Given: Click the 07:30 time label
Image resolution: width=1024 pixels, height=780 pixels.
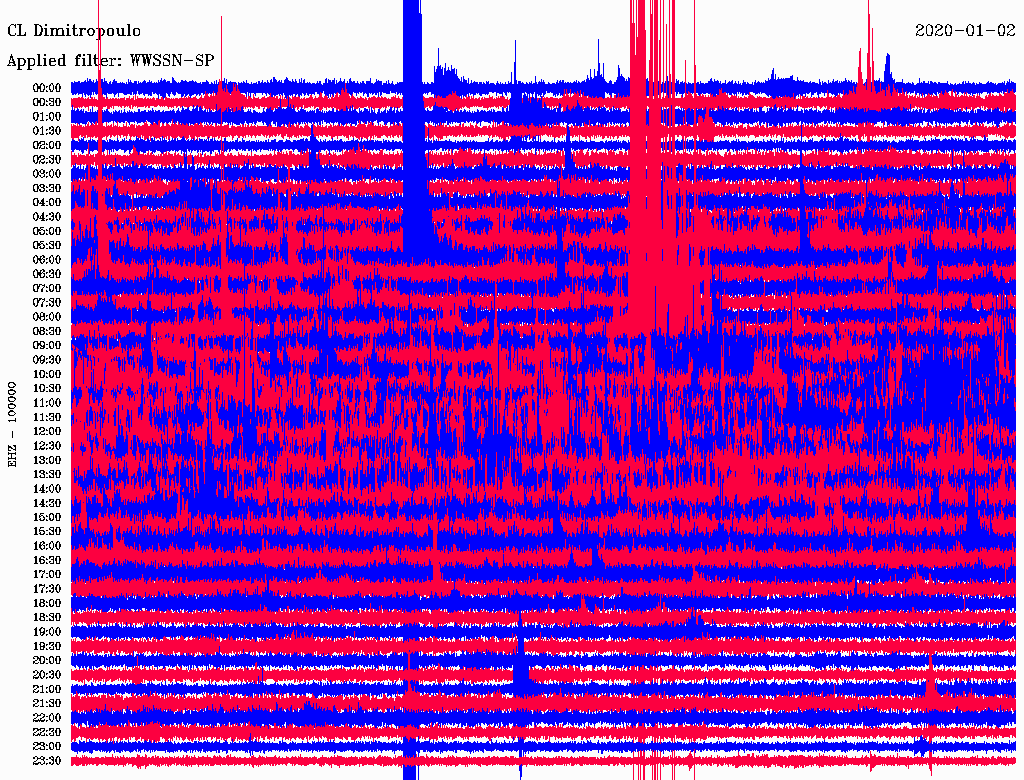Looking at the screenshot, I should point(47,302).
